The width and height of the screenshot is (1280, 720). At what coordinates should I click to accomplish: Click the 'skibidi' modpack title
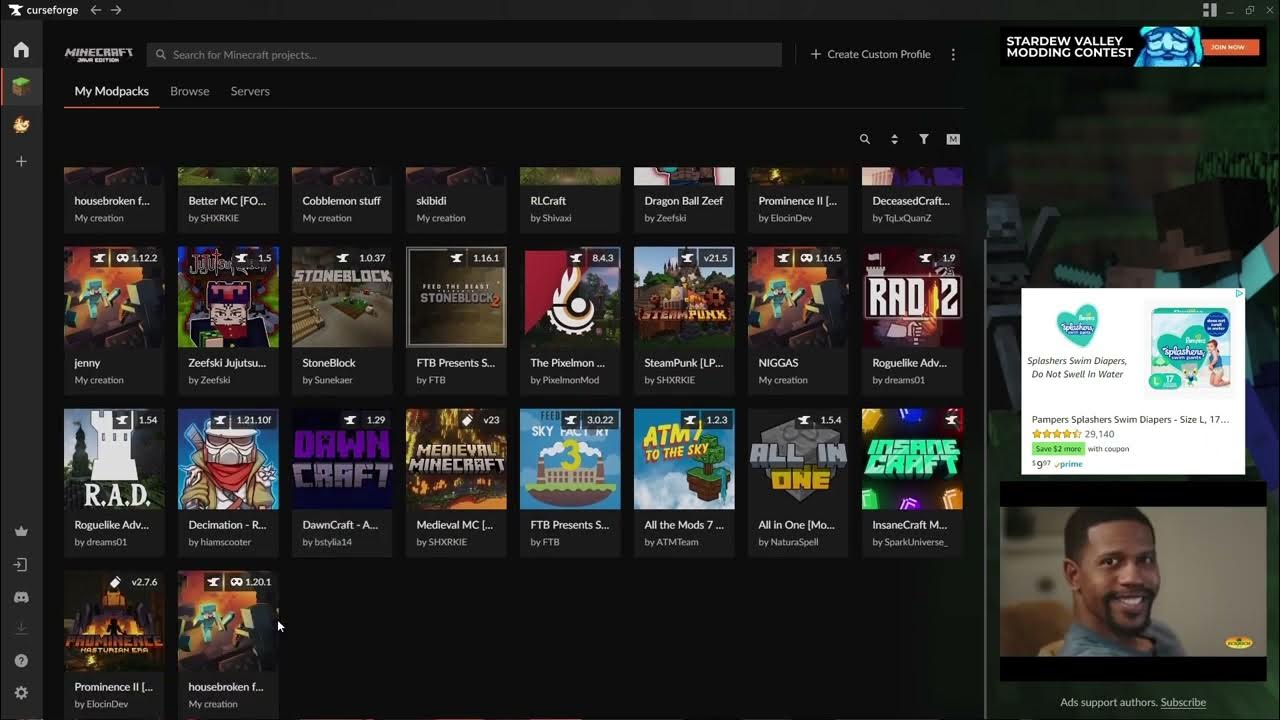click(431, 201)
